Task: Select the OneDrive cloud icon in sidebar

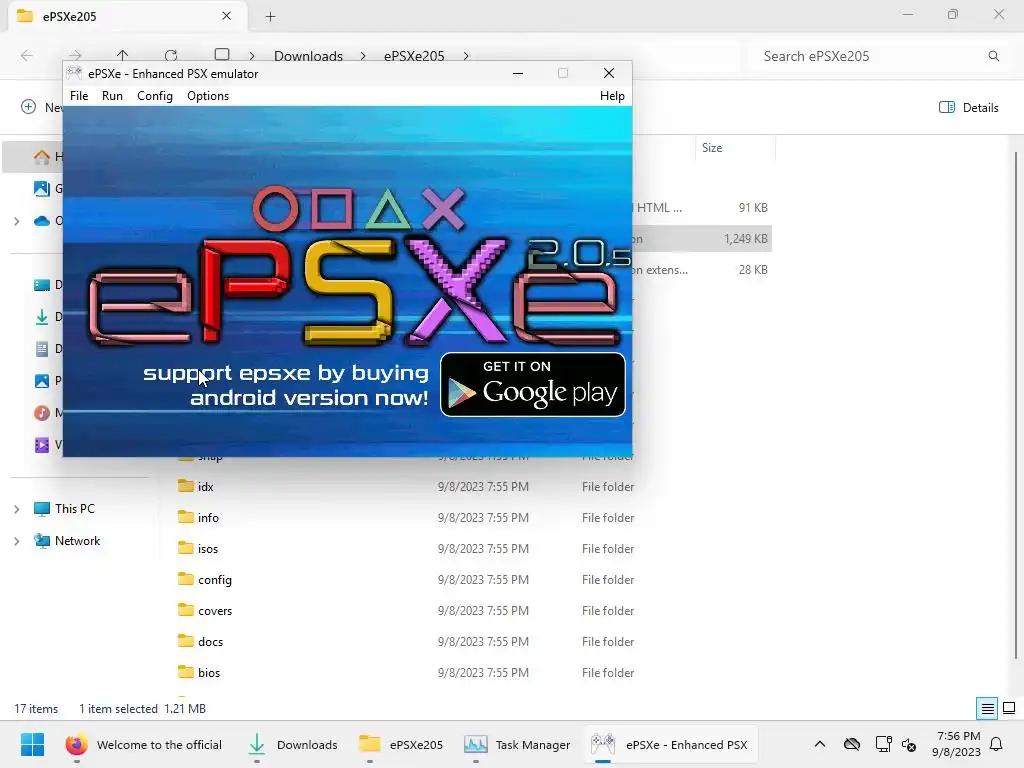Action: pos(42,221)
